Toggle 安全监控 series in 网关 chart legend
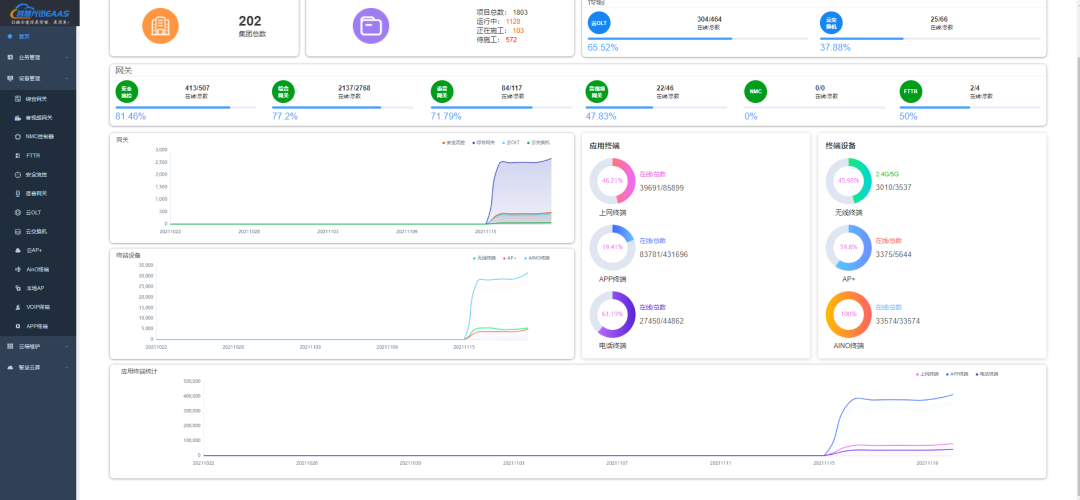The height and width of the screenshot is (500, 1080). coord(454,143)
